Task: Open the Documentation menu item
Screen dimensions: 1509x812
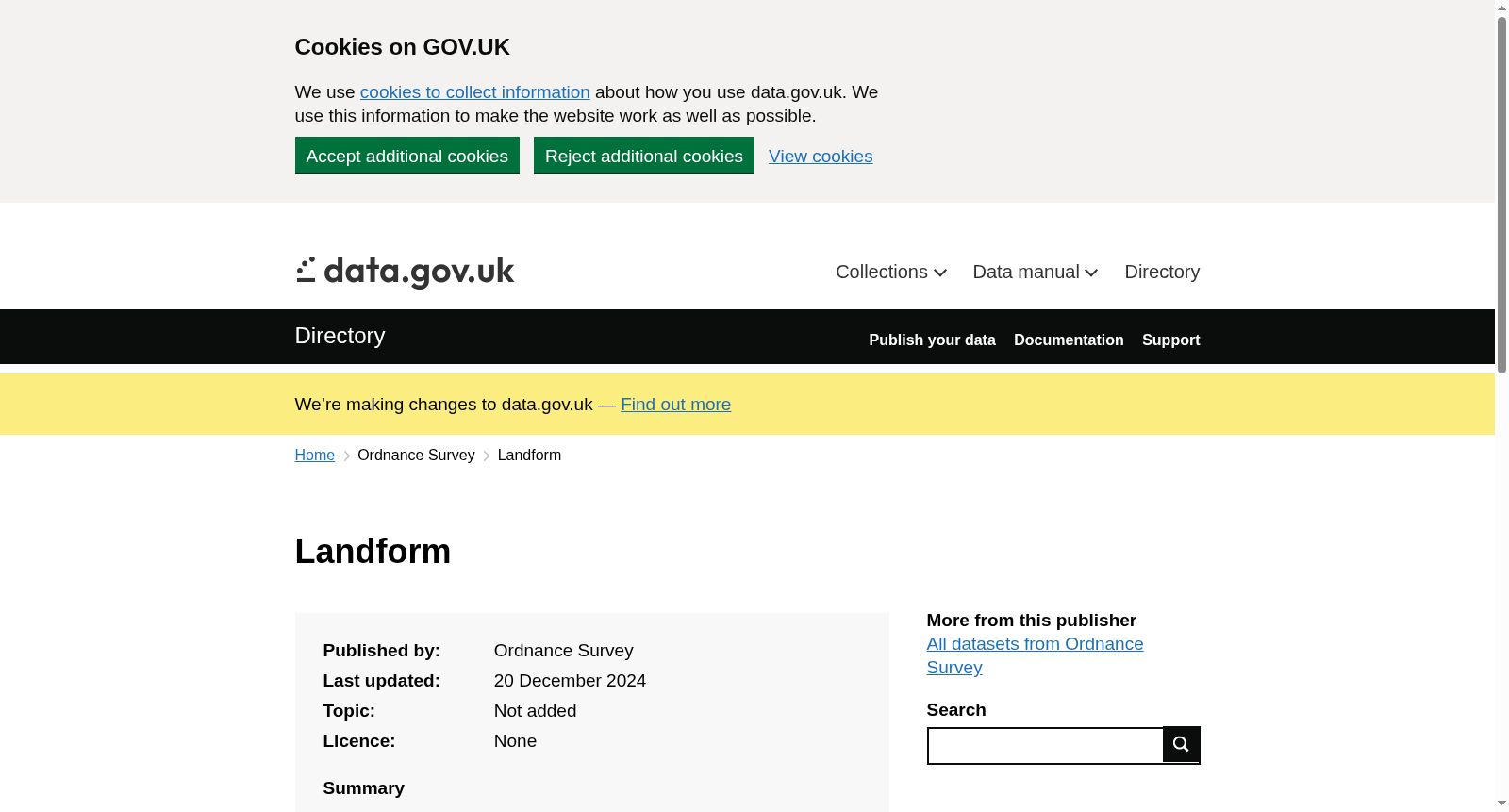Action: [x=1069, y=340]
